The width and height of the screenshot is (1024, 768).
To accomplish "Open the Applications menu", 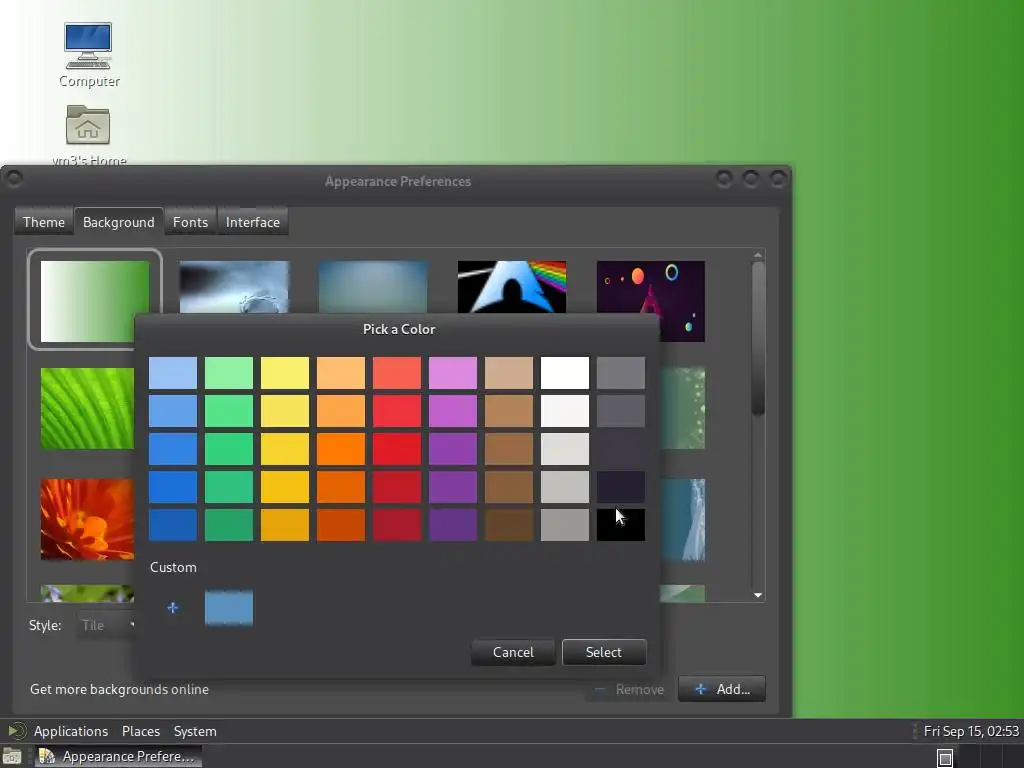I will tap(71, 731).
